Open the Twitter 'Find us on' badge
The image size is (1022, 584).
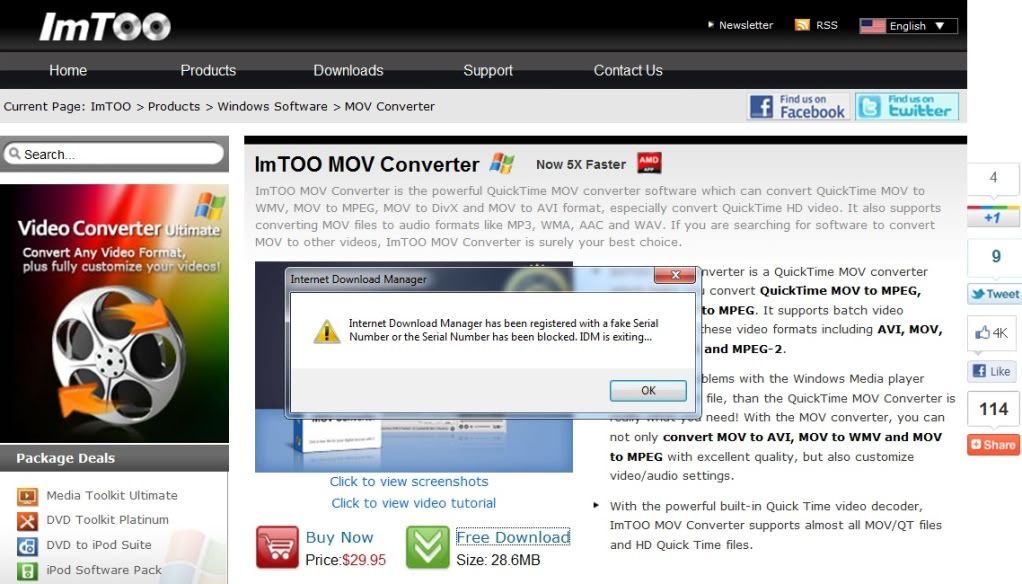click(x=907, y=107)
